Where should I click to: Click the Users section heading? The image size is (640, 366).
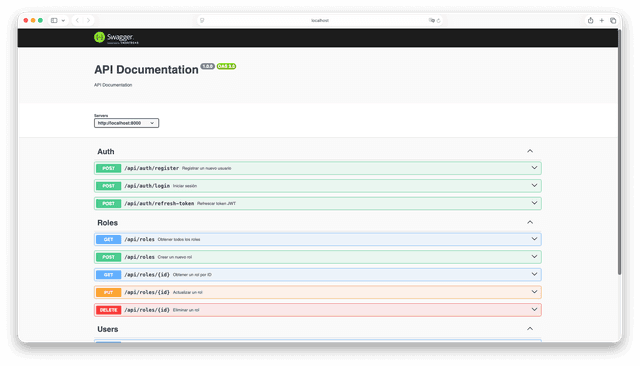point(108,329)
